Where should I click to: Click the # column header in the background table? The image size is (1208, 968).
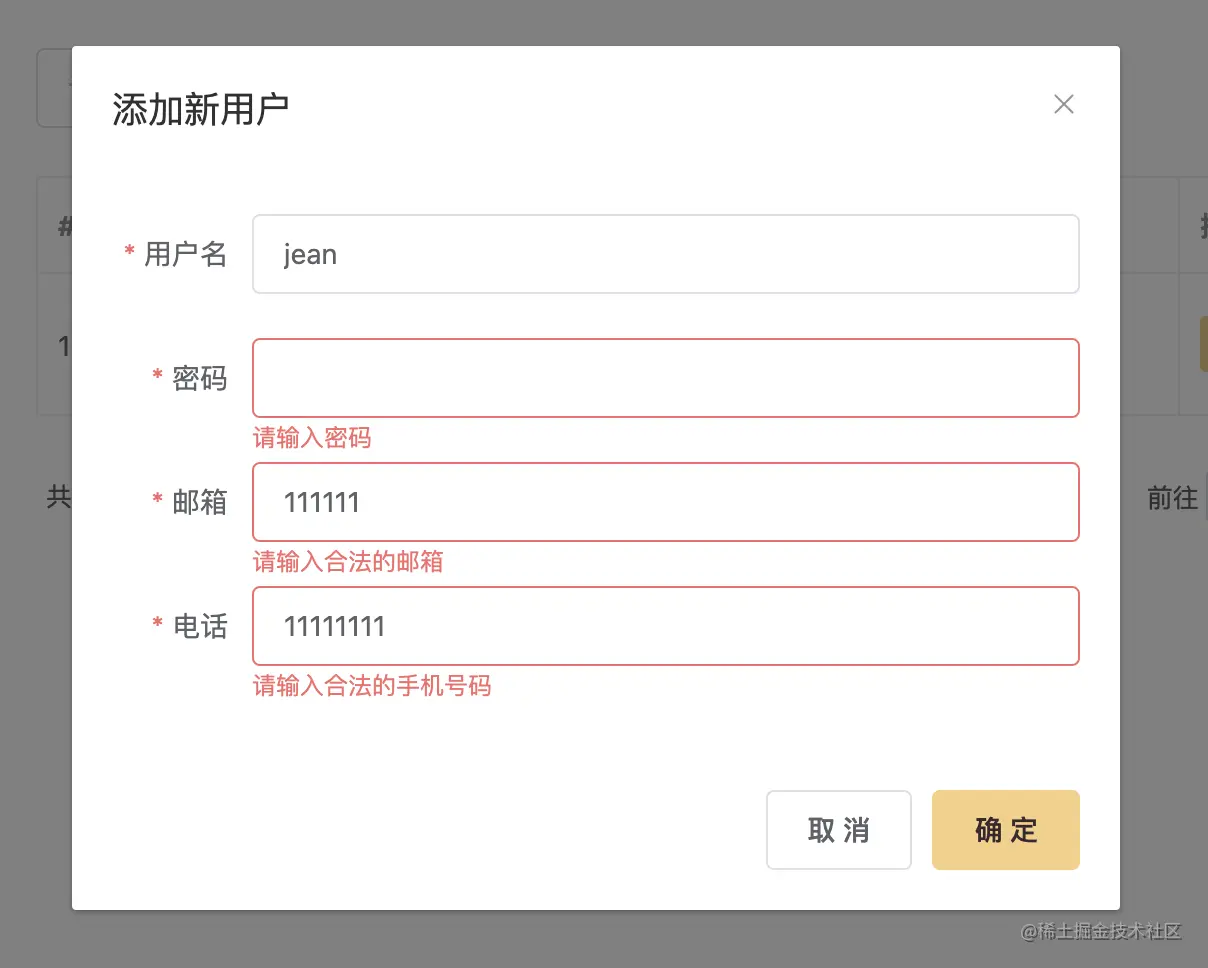64,225
